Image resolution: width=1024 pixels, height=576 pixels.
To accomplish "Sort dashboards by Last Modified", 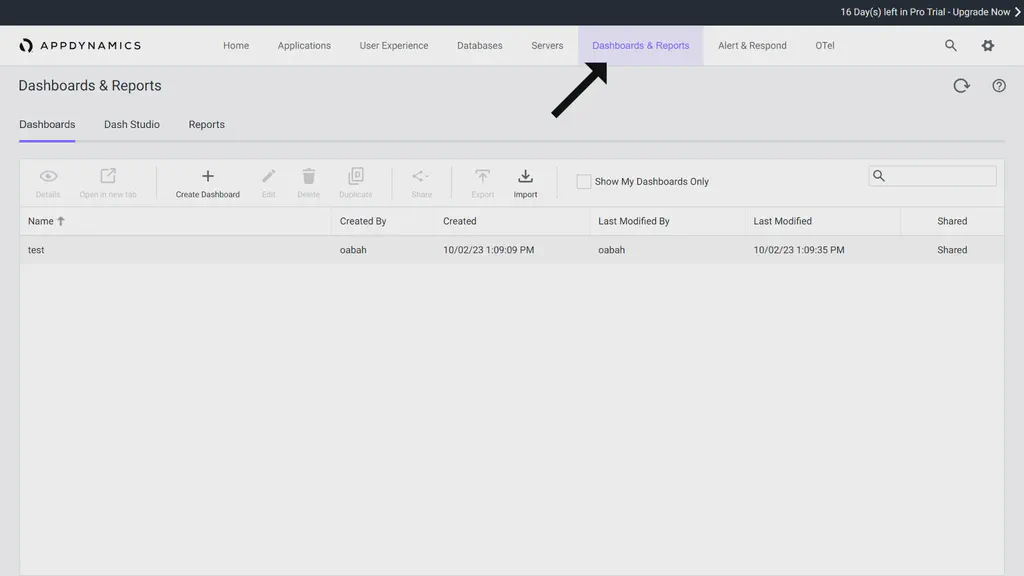I will click(x=782, y=221).
